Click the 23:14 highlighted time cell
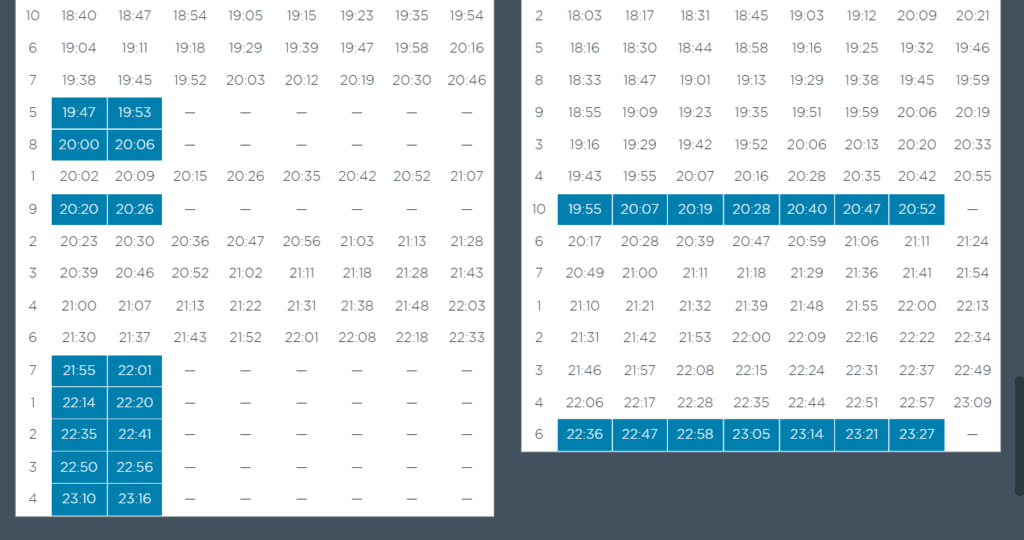Image resolution: width=1024 pixels, height=540 pixels. click(x=806, y=434)
